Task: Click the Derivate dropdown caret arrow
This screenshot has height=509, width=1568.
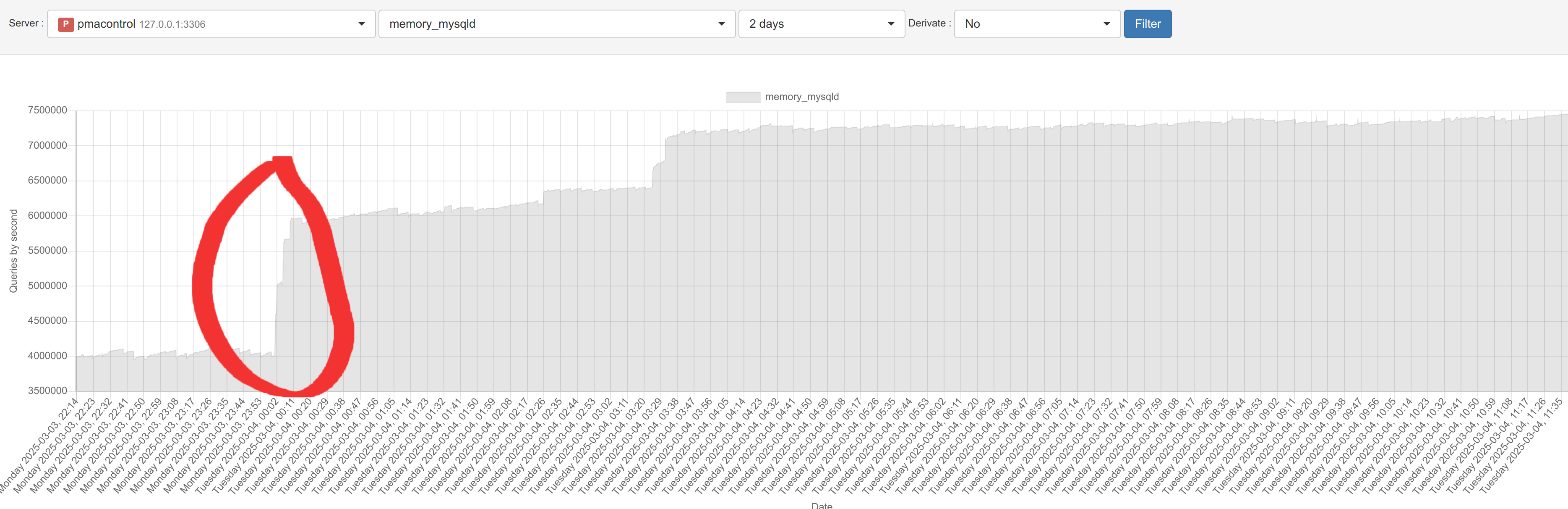Action: 1106,24
